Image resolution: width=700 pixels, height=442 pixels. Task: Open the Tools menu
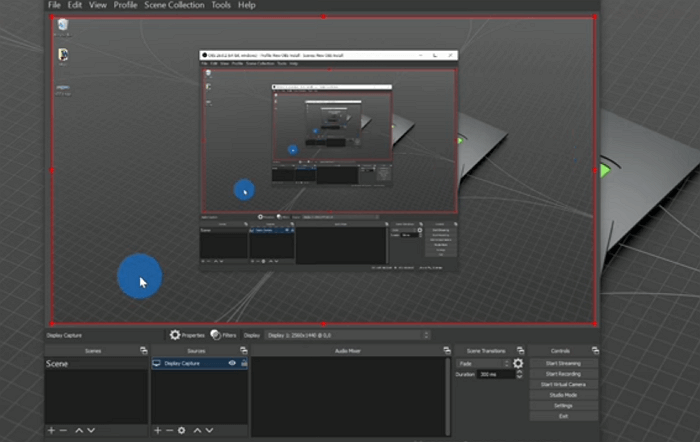point(220,6)
